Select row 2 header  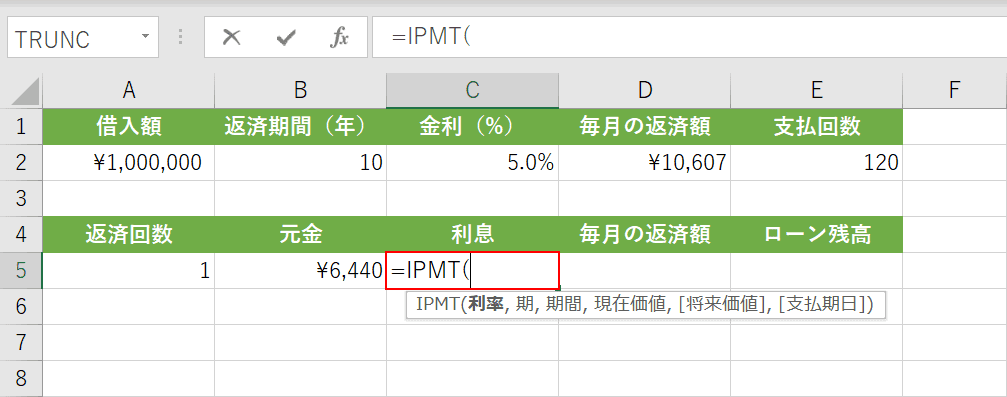coord(21,163)
